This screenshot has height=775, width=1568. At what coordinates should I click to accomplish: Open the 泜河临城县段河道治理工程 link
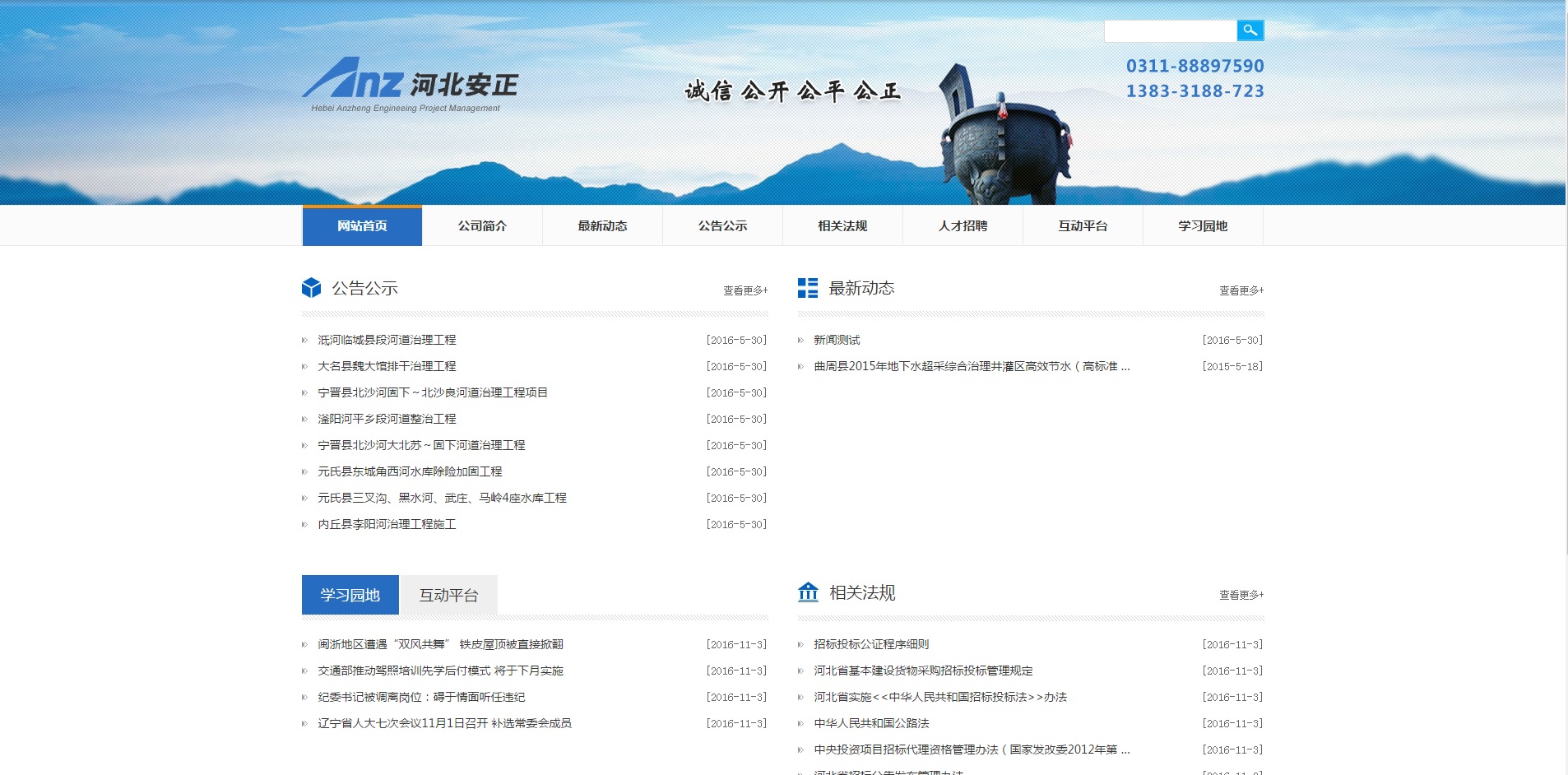387,340
